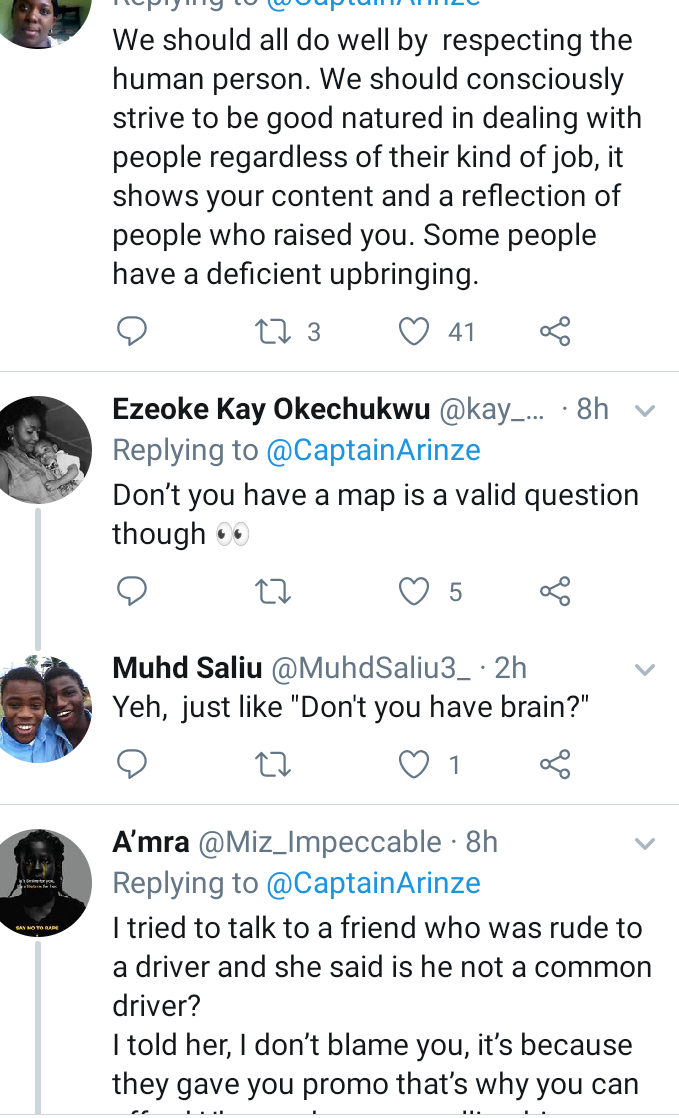Open options chevron on Ezeoke's tweet
Screen dimensions: 679x1118
645,411
